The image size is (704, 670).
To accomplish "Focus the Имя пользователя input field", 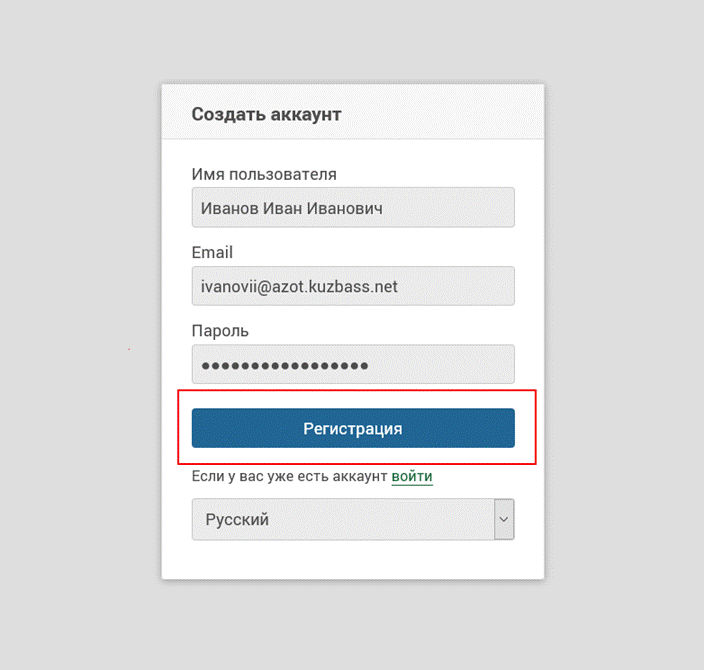I will (x=353, y=207).
